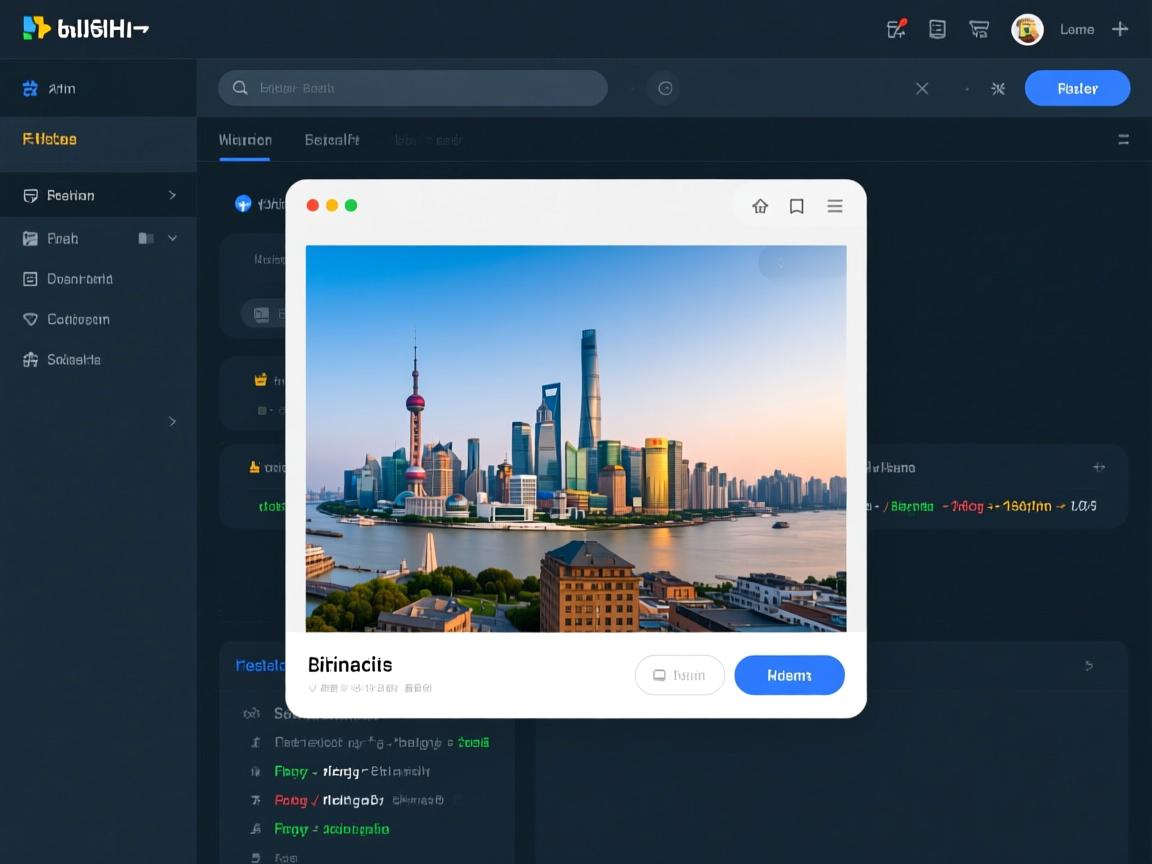Click the Shanghai skyline image
Screen dimensions: 1152x864
575,438
